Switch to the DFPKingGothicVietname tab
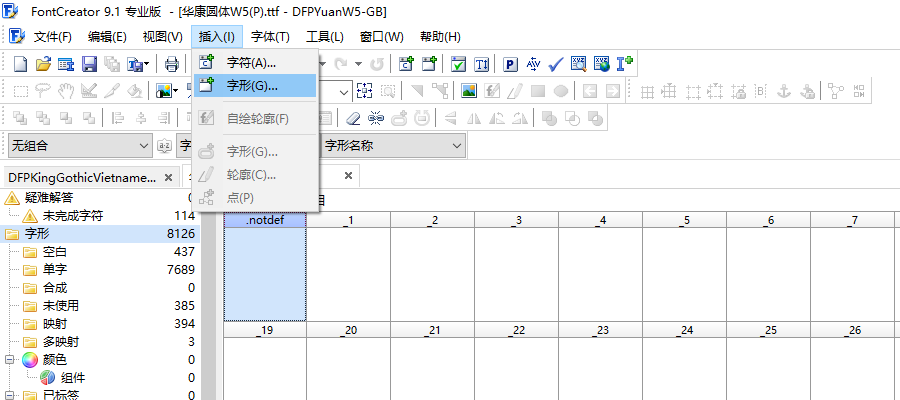This screenshot has height=400, width=900. (82, 177)
